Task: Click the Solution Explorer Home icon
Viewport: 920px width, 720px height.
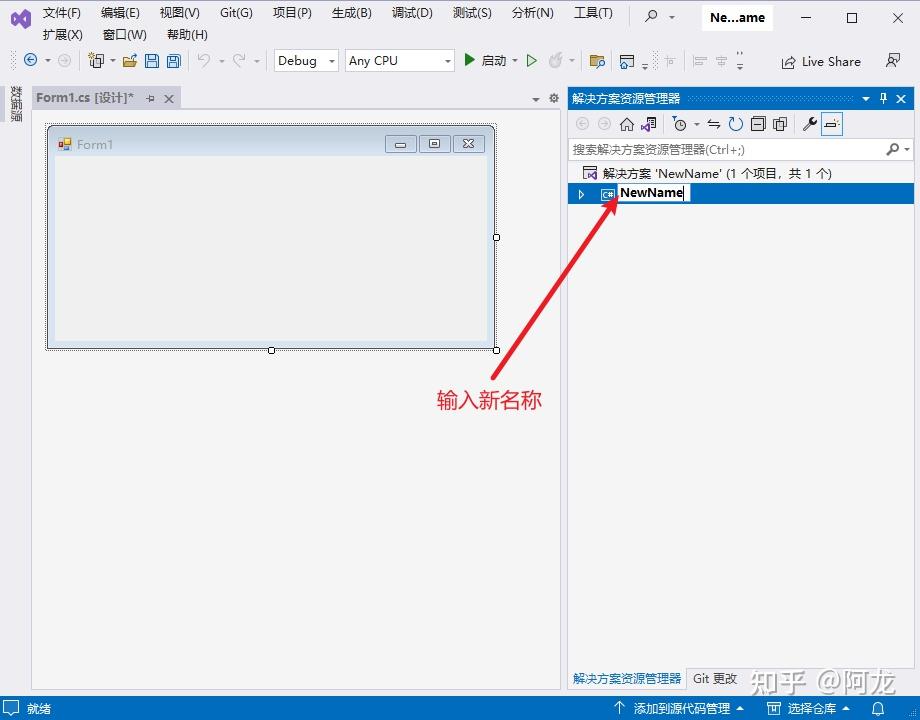Action: [627, 124]
